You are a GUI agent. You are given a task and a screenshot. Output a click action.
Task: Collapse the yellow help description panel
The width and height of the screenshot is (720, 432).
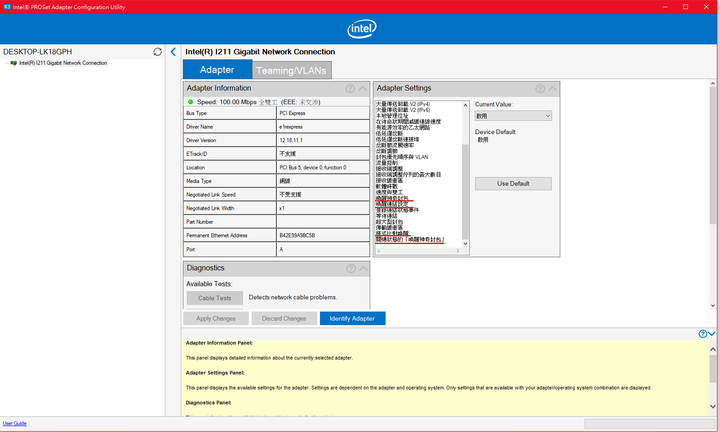coord(712,334)
